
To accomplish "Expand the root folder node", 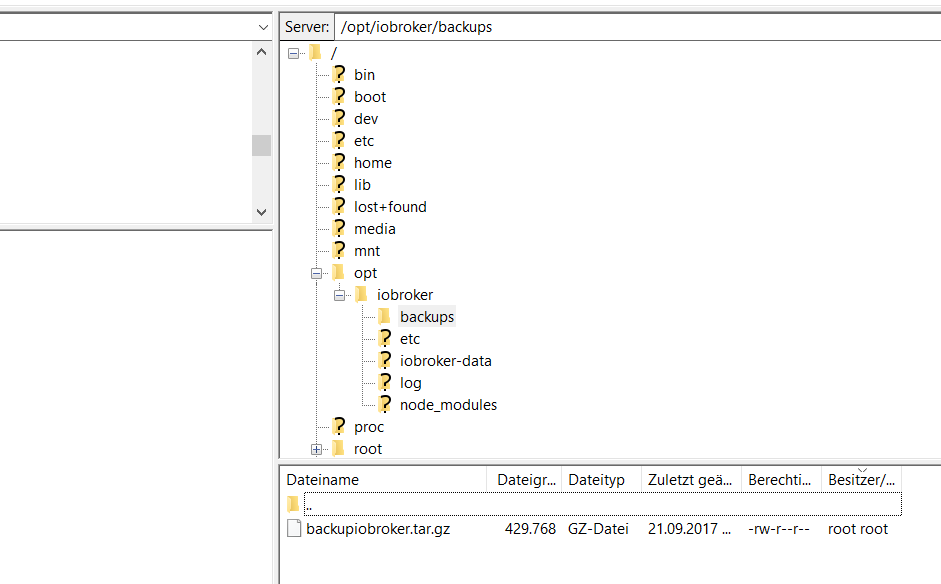I will tap(316, 449).
